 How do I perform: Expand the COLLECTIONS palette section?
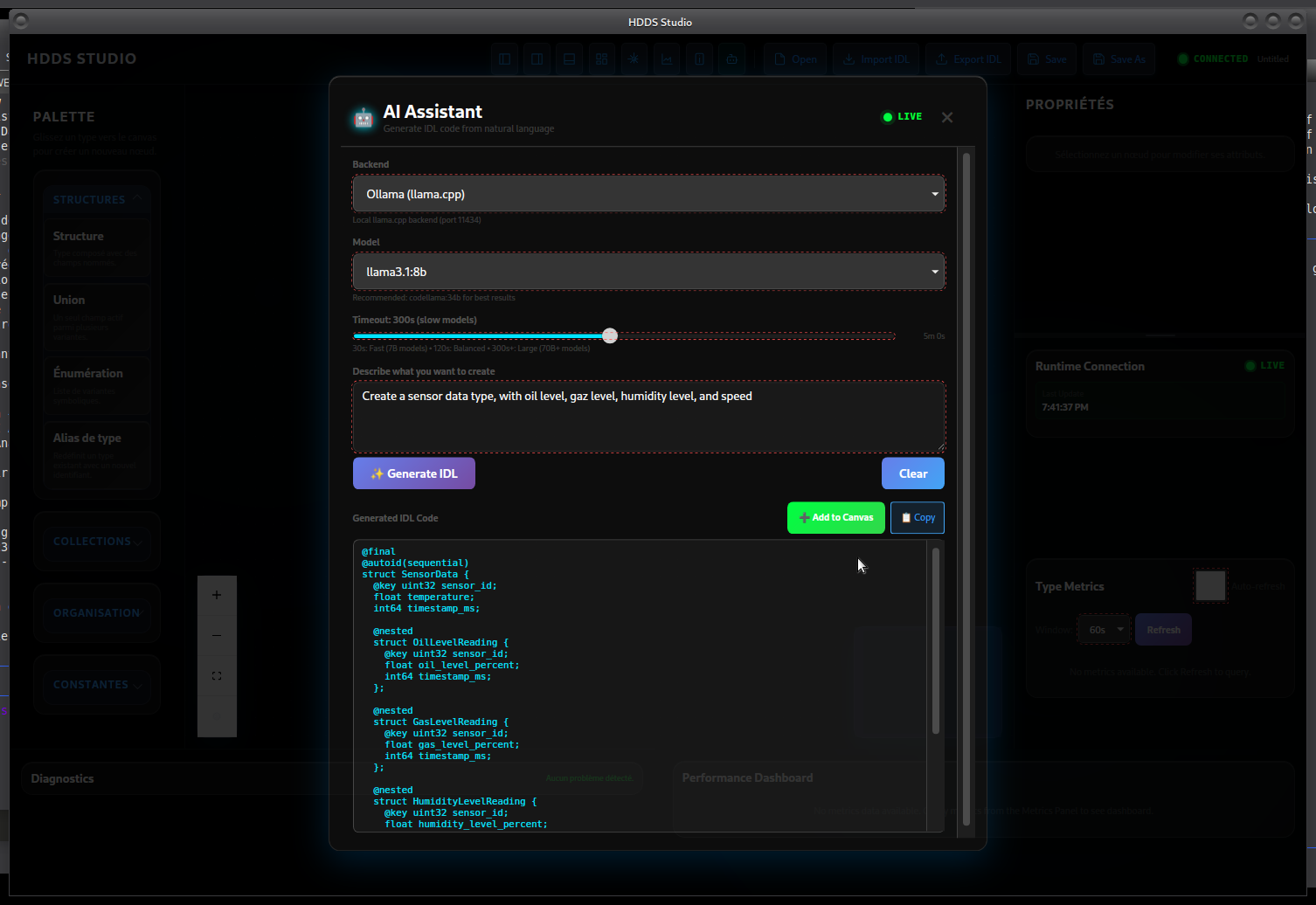click(x=97, y=542)
